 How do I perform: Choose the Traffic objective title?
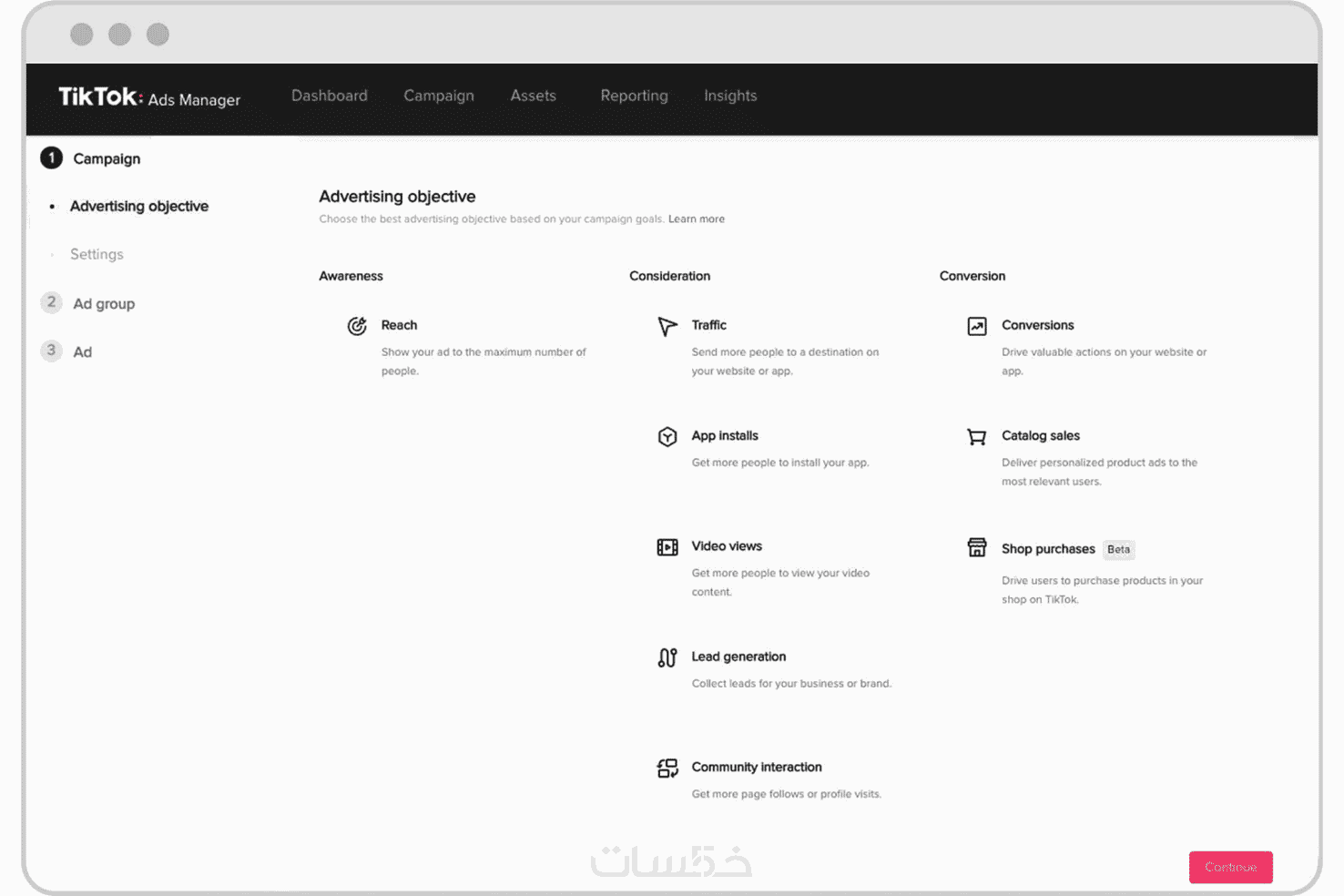708,325
